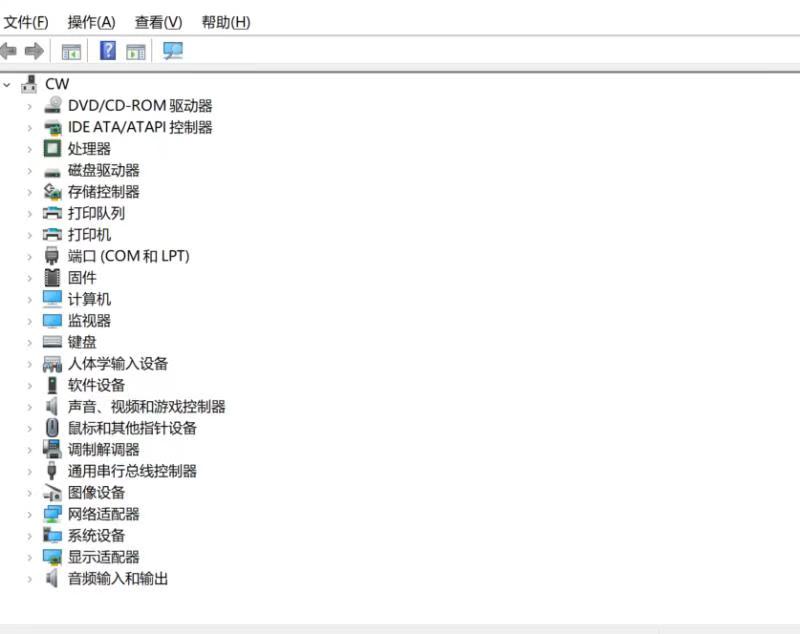Viewport: 800px width, 634px height.
Task: Click the blue question mark help icon
Action: 108,51
